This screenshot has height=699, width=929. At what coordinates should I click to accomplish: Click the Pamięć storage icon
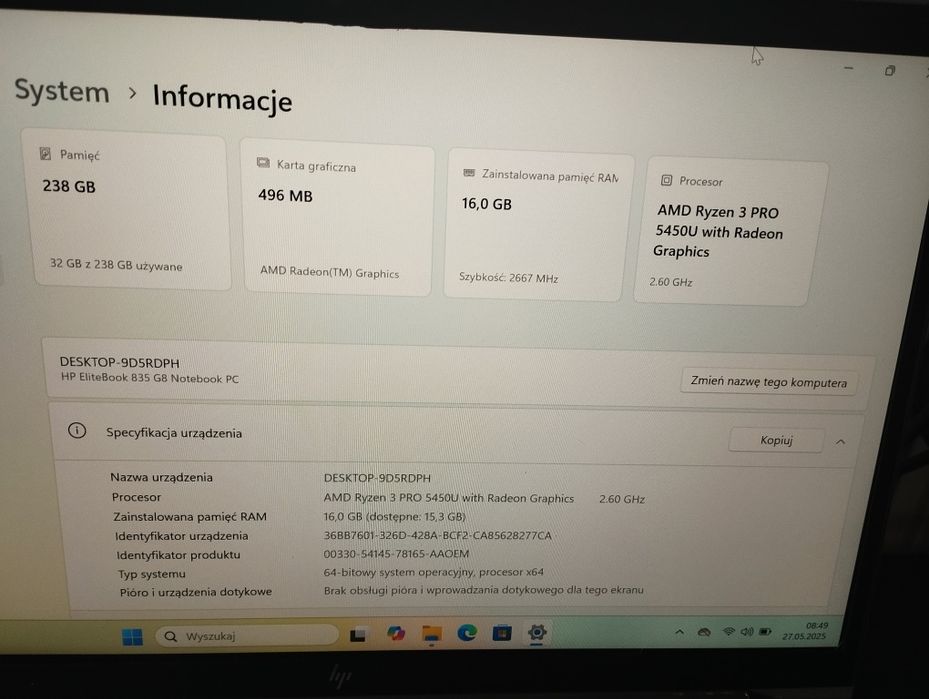[45, 153]
